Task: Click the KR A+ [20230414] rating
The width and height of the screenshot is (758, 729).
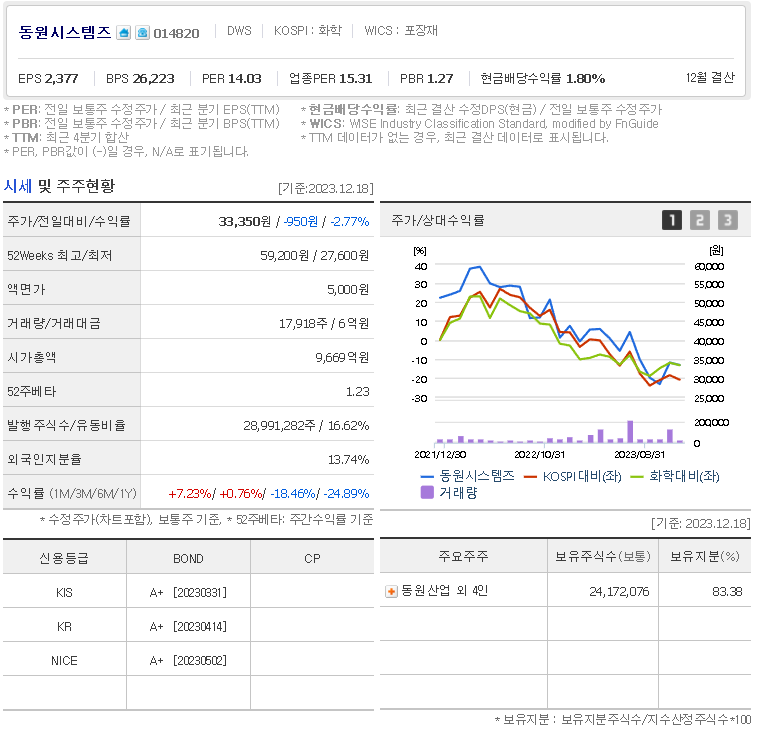Action: click(188, 627)
